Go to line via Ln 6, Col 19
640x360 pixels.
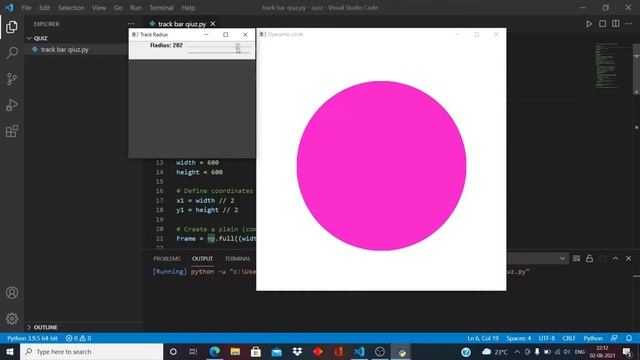[x=483, y=338]
